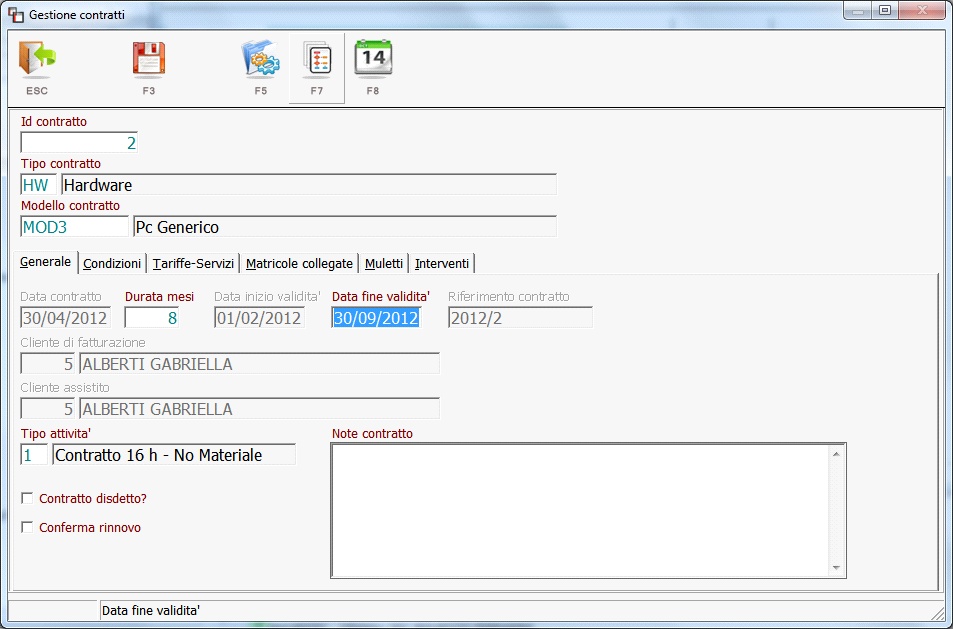Click the Data inizio validita' field
The height and width of the screenshot is (629, 953).
pos(260,318)
